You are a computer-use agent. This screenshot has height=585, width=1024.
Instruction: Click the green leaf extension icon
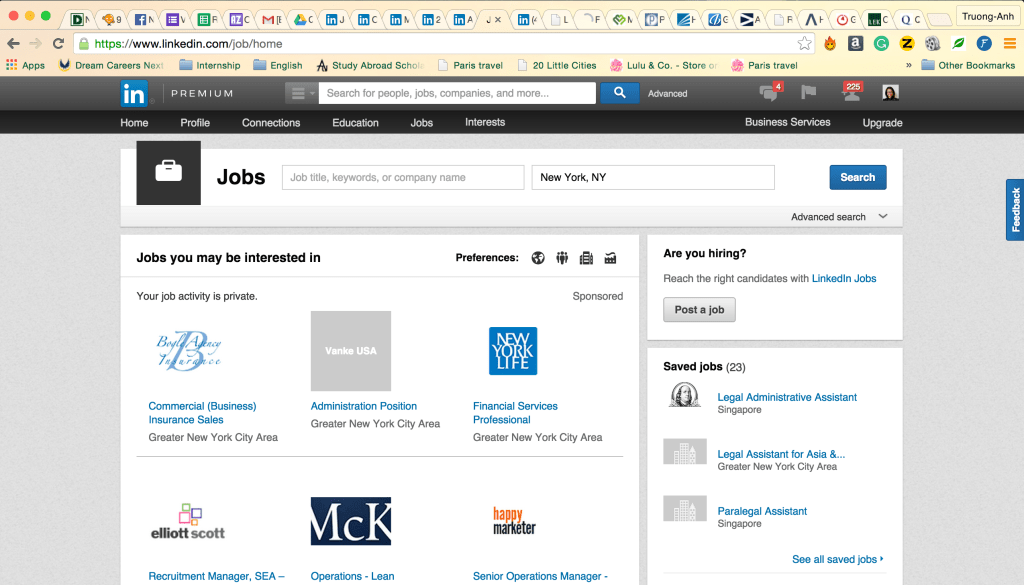tap(958, 44)
